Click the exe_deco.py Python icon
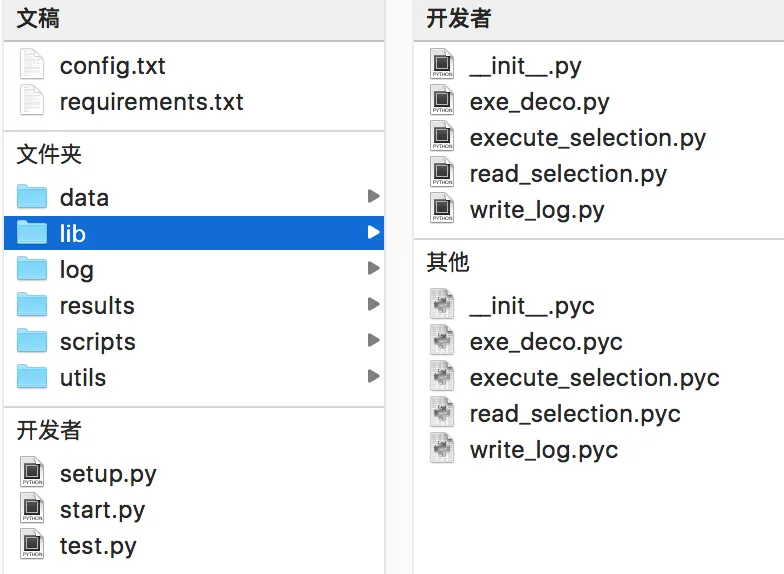Image resolution: width=784 pixels, height=574 pixels. (x=442, y=102)
